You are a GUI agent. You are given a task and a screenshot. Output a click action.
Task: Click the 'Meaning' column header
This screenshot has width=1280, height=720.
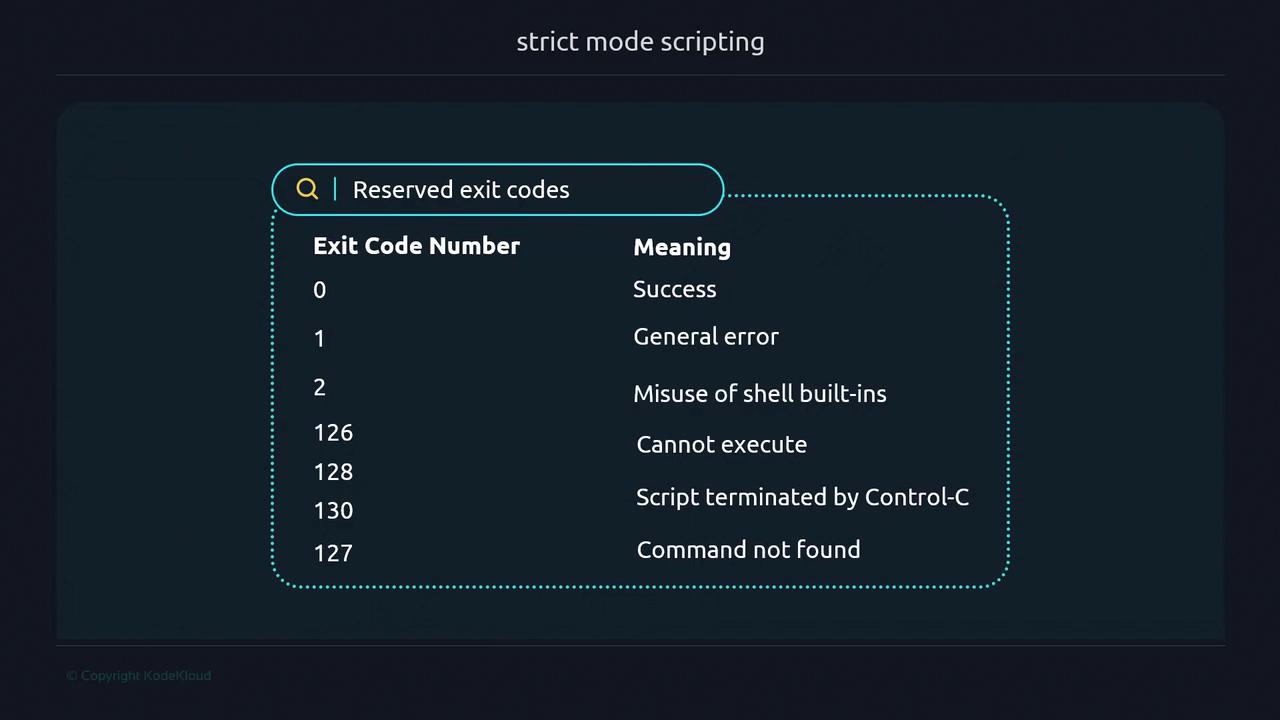(682, 247)
